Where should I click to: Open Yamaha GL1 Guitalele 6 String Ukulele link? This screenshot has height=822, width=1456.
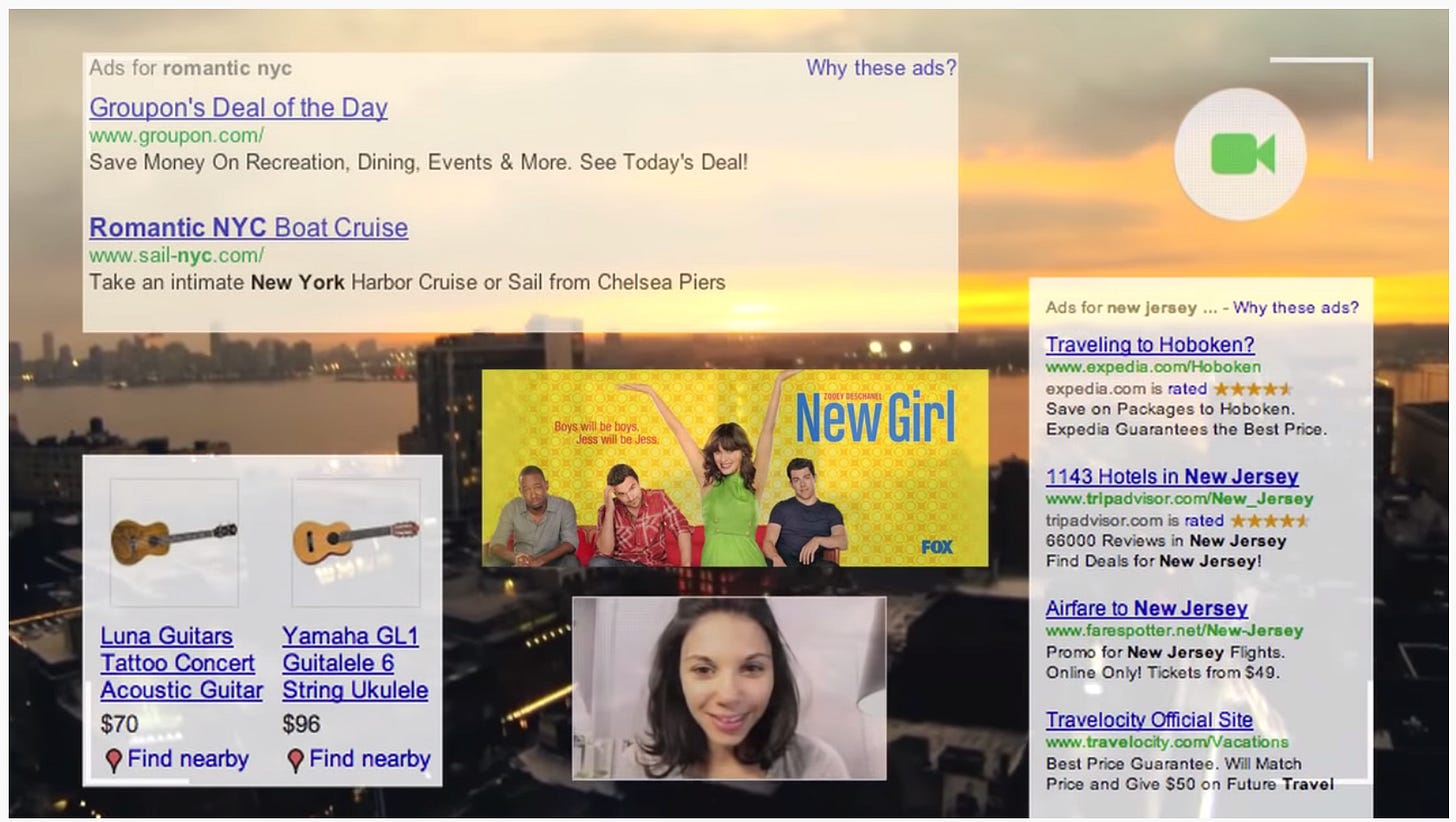[x=355, y=663]
